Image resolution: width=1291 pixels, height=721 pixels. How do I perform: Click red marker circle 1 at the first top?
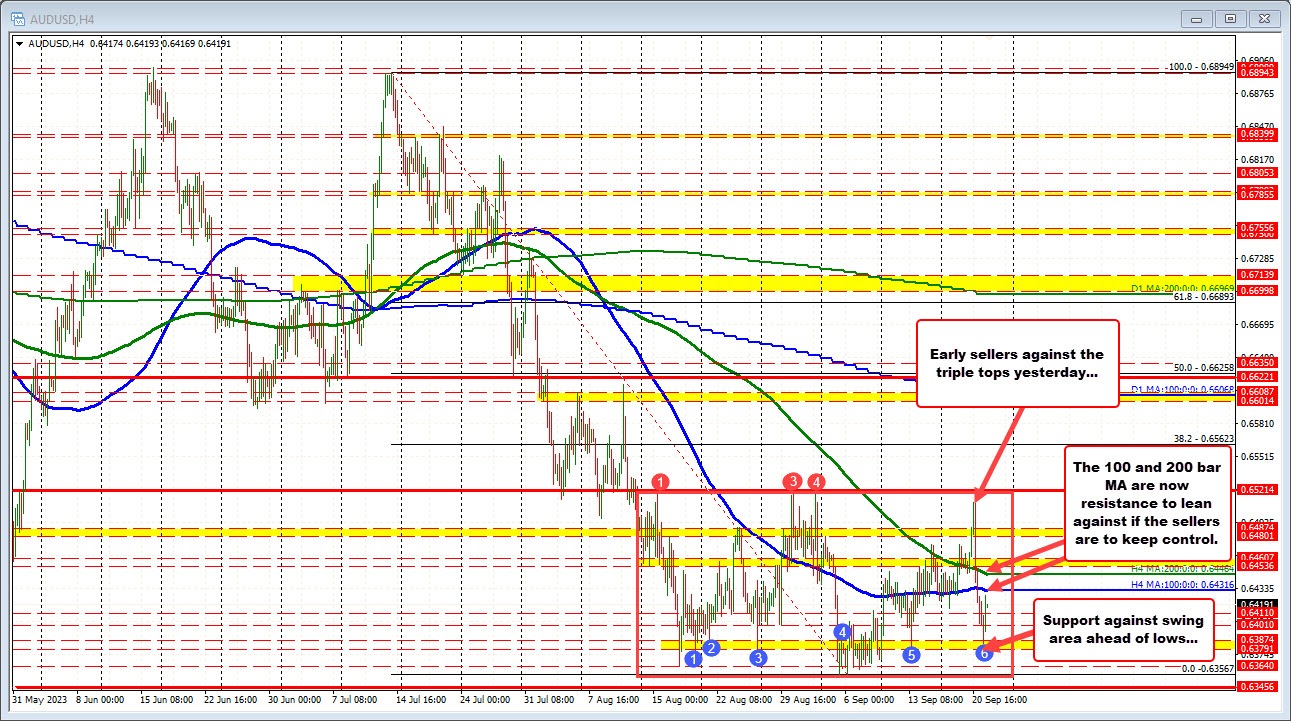click(x=660, y=482)
